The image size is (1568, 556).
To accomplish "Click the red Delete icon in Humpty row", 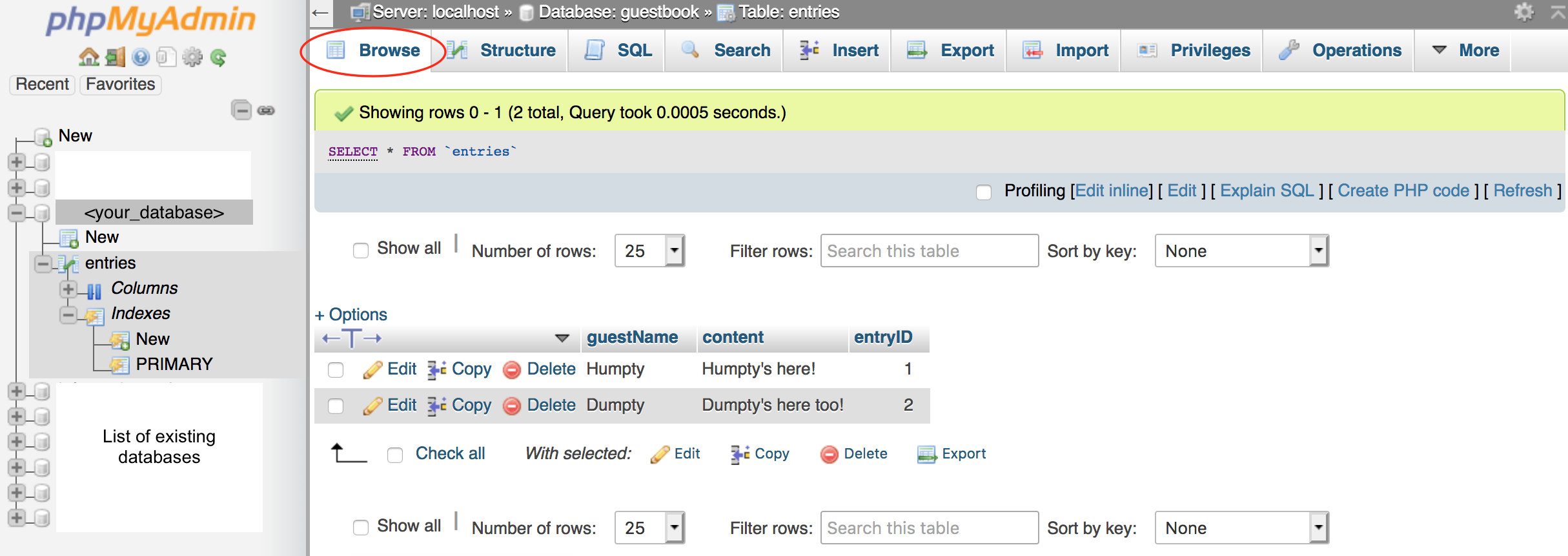I will pos(512,370).
